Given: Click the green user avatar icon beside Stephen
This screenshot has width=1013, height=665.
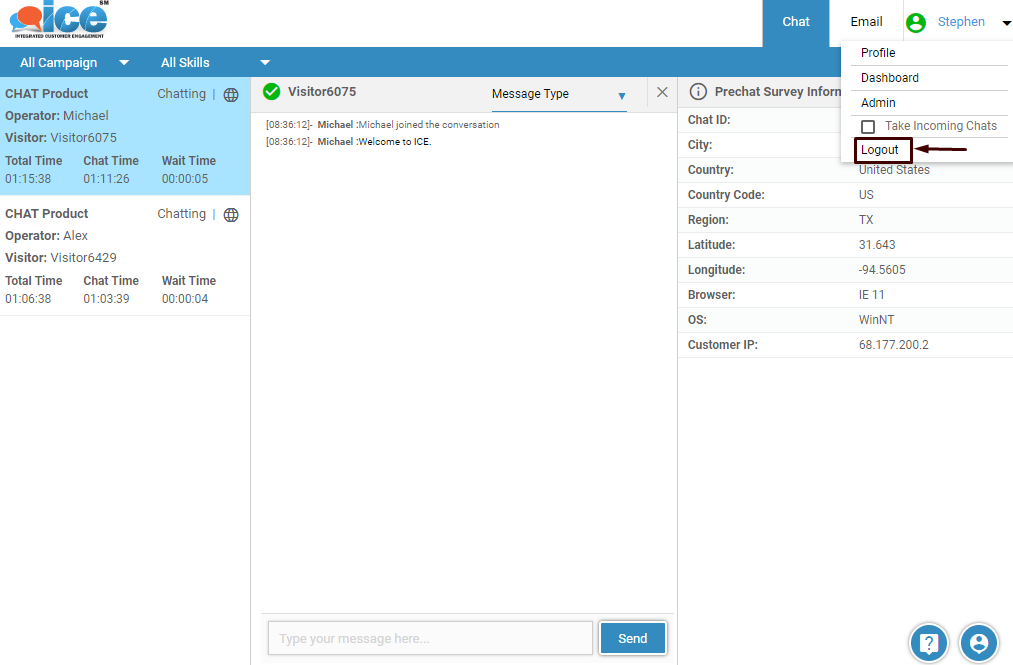Looking at the screenshot, I should tap(915, 22).
